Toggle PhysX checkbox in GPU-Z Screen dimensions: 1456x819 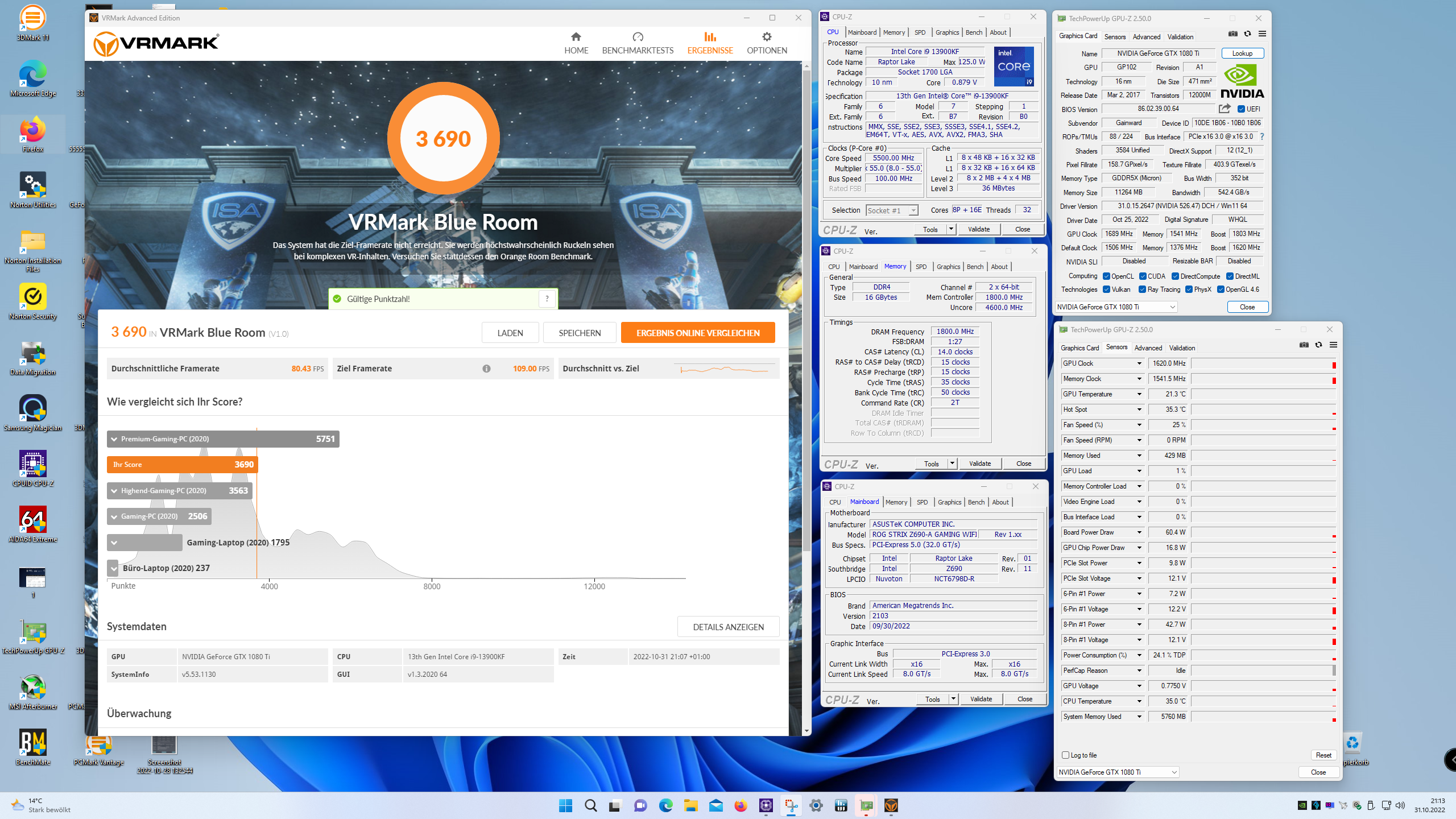click(1189, 289)
